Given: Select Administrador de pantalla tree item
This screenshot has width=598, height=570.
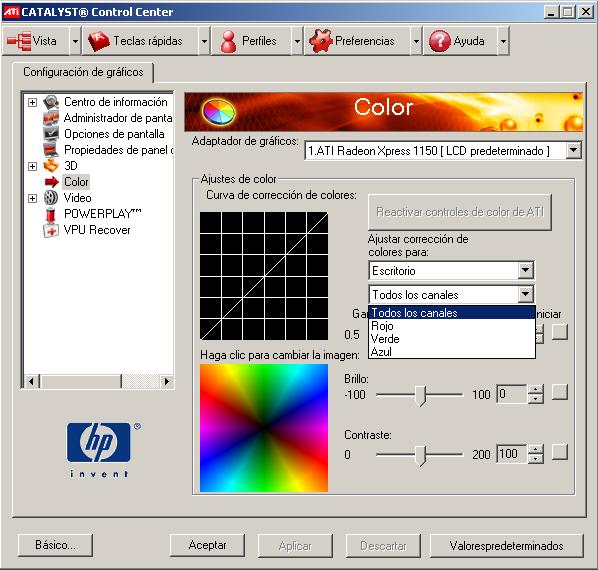Looking at the screenshot, I should pos(118,118).
